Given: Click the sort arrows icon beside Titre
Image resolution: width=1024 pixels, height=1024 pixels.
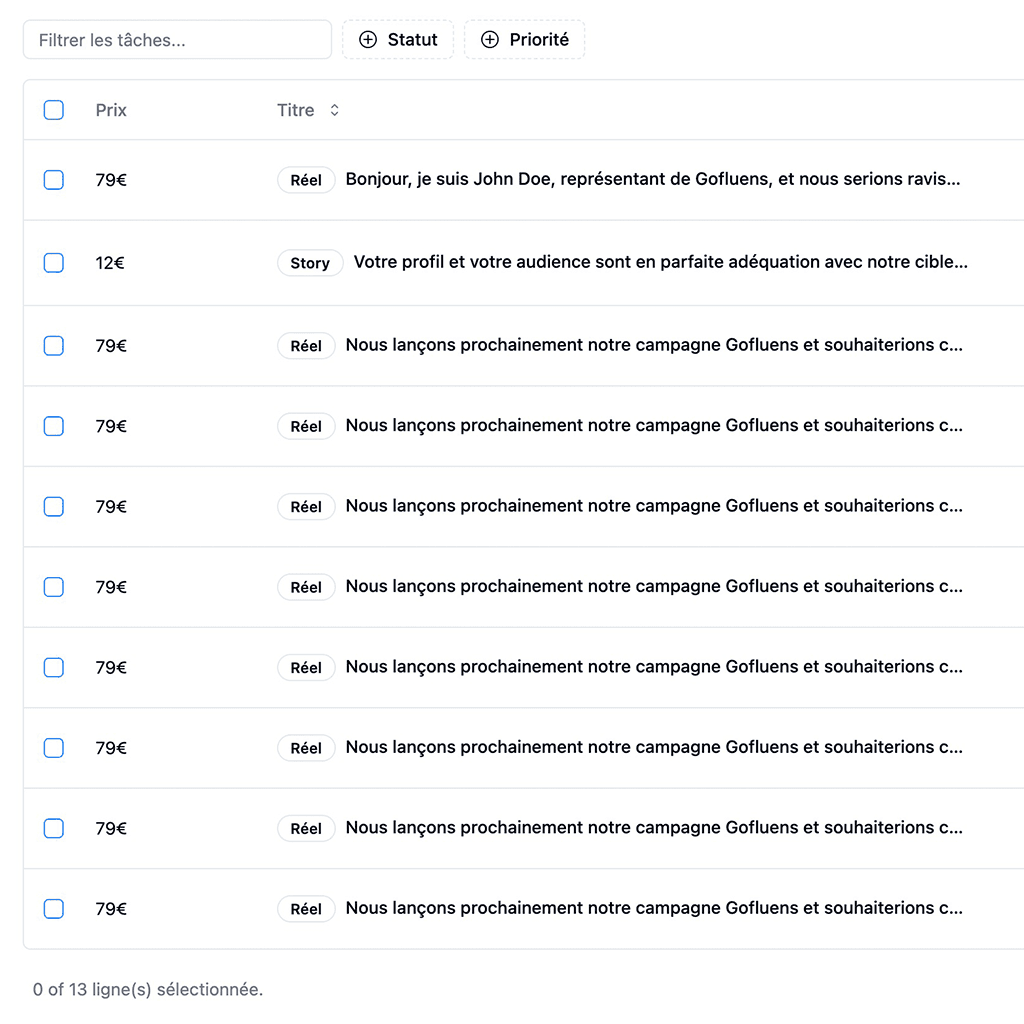Looking at the screenshot, I should click(334, 110).
